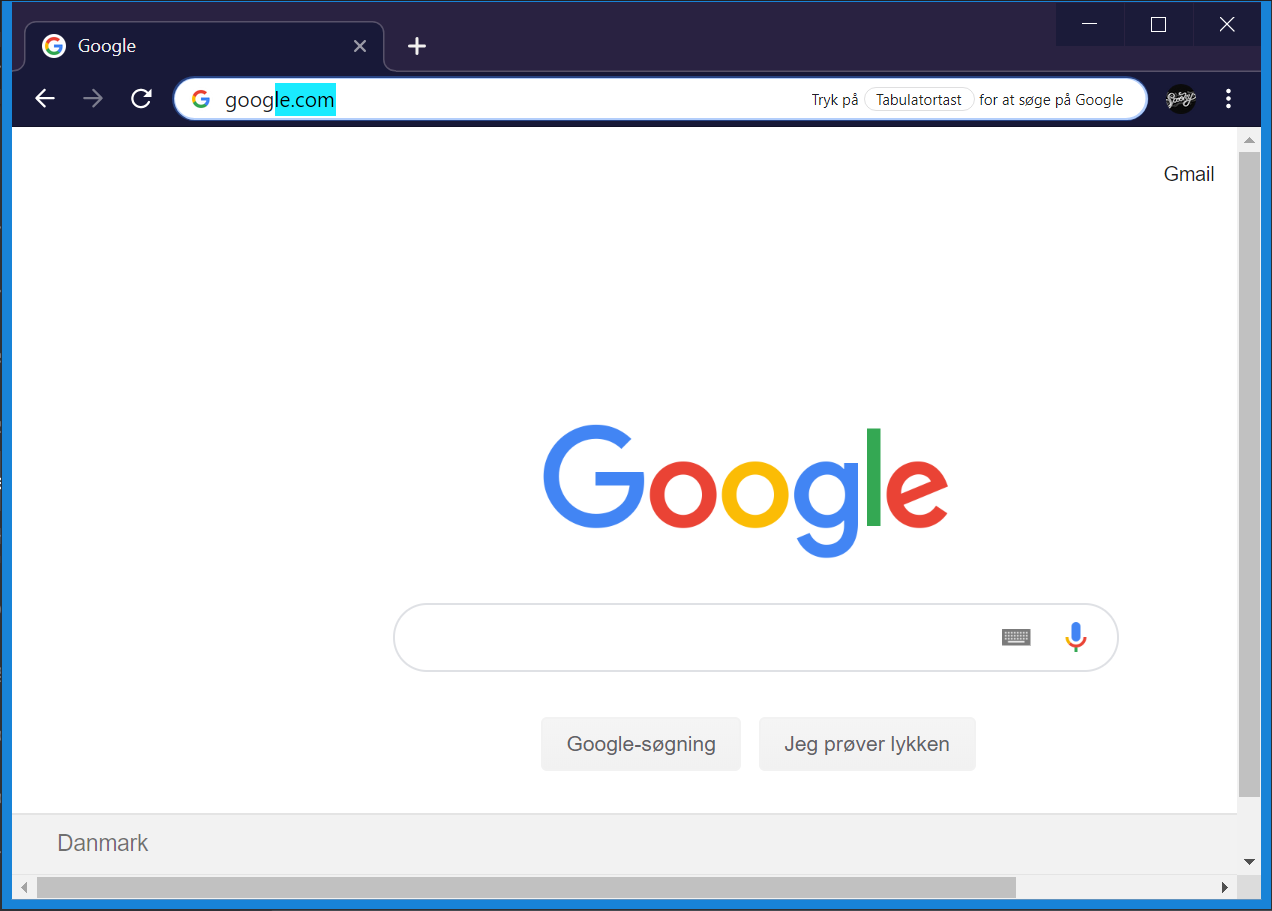Viewport: 1272px width, 911px height.
Task: Click the horizontal scrollbar thumb
Action: [x=526, y=887]
